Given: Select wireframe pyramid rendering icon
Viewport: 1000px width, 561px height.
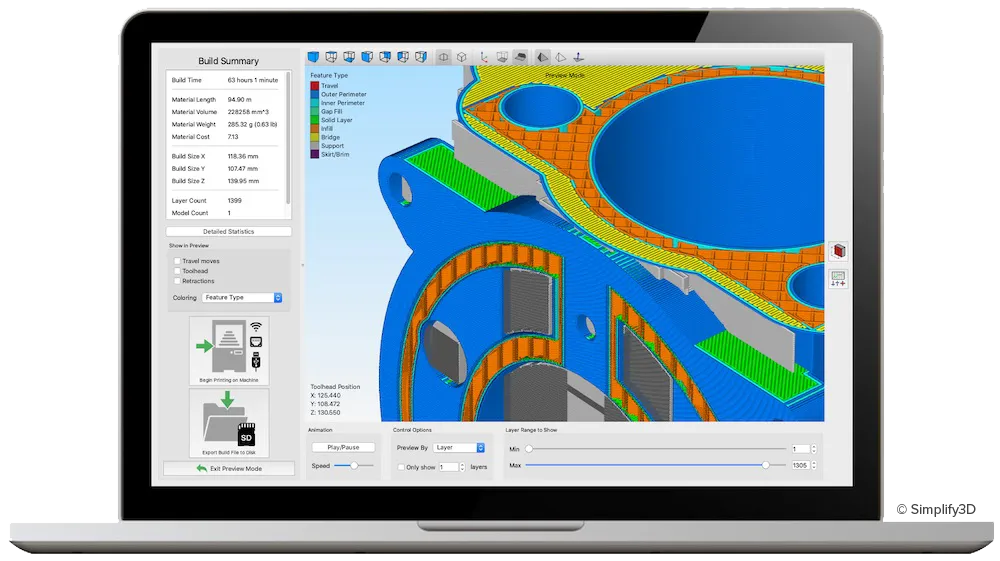Looking at the screenshot, I should (560, 57).
